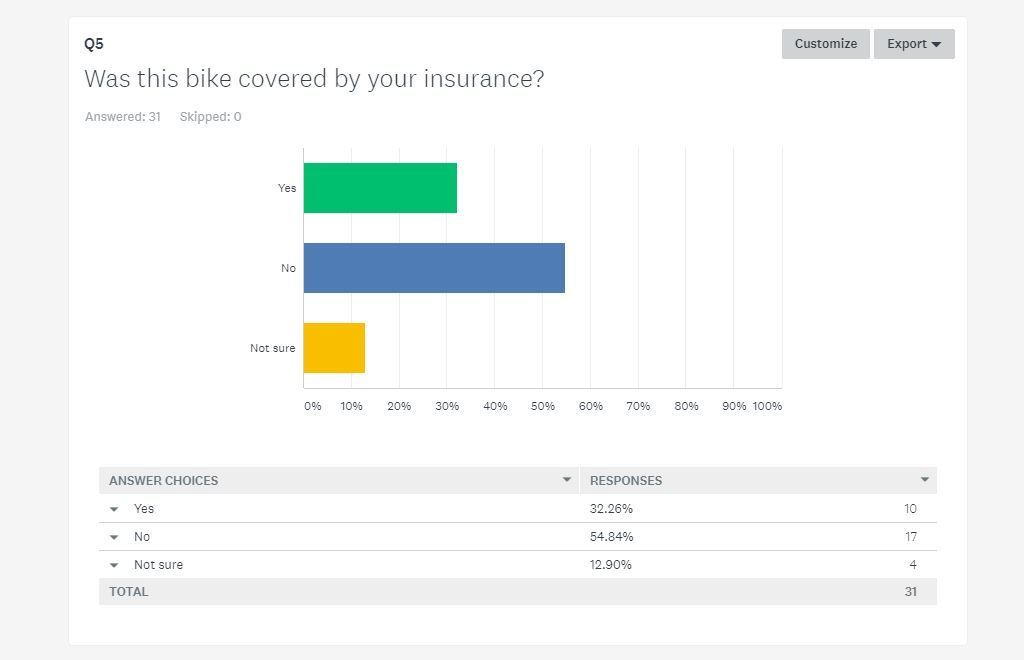Click the Yes response count of 10
The width and height of the screenshot is (1024, 660).
pos(910,509)
